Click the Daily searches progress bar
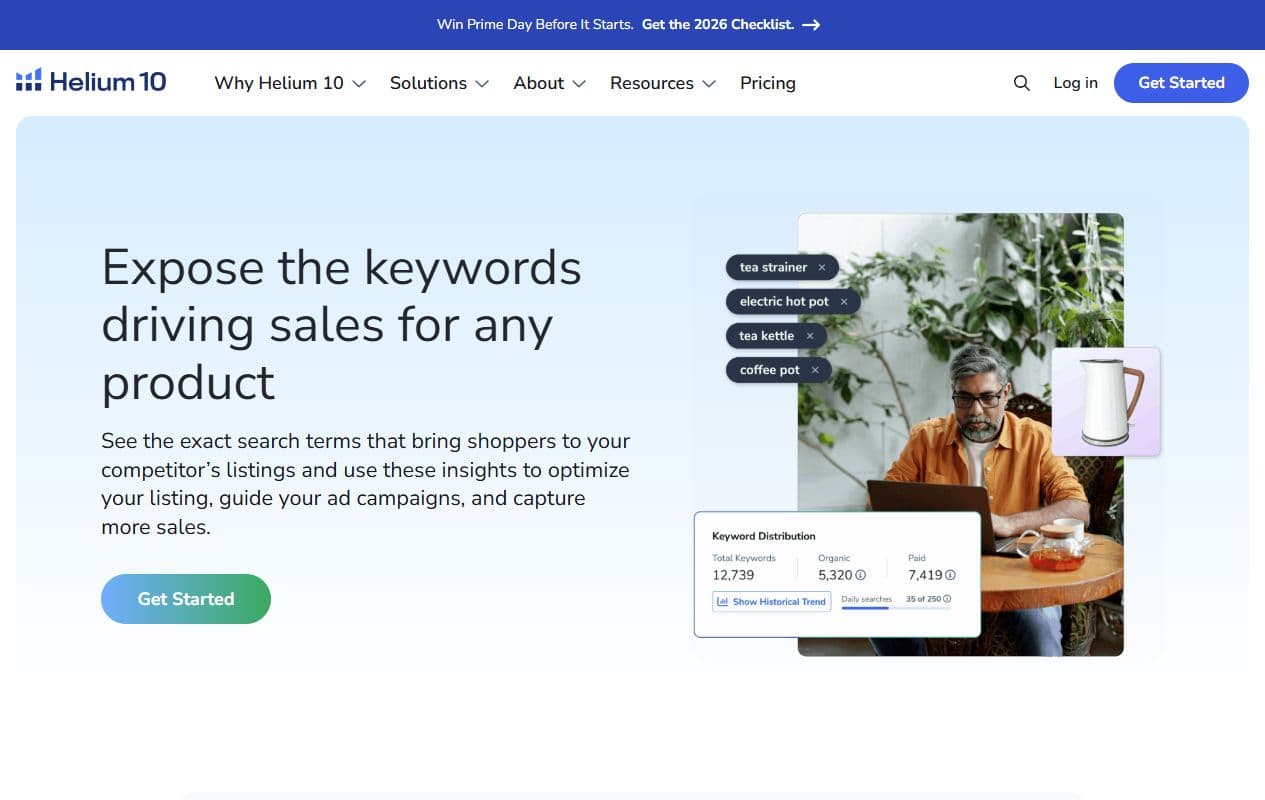 (896, 608)
